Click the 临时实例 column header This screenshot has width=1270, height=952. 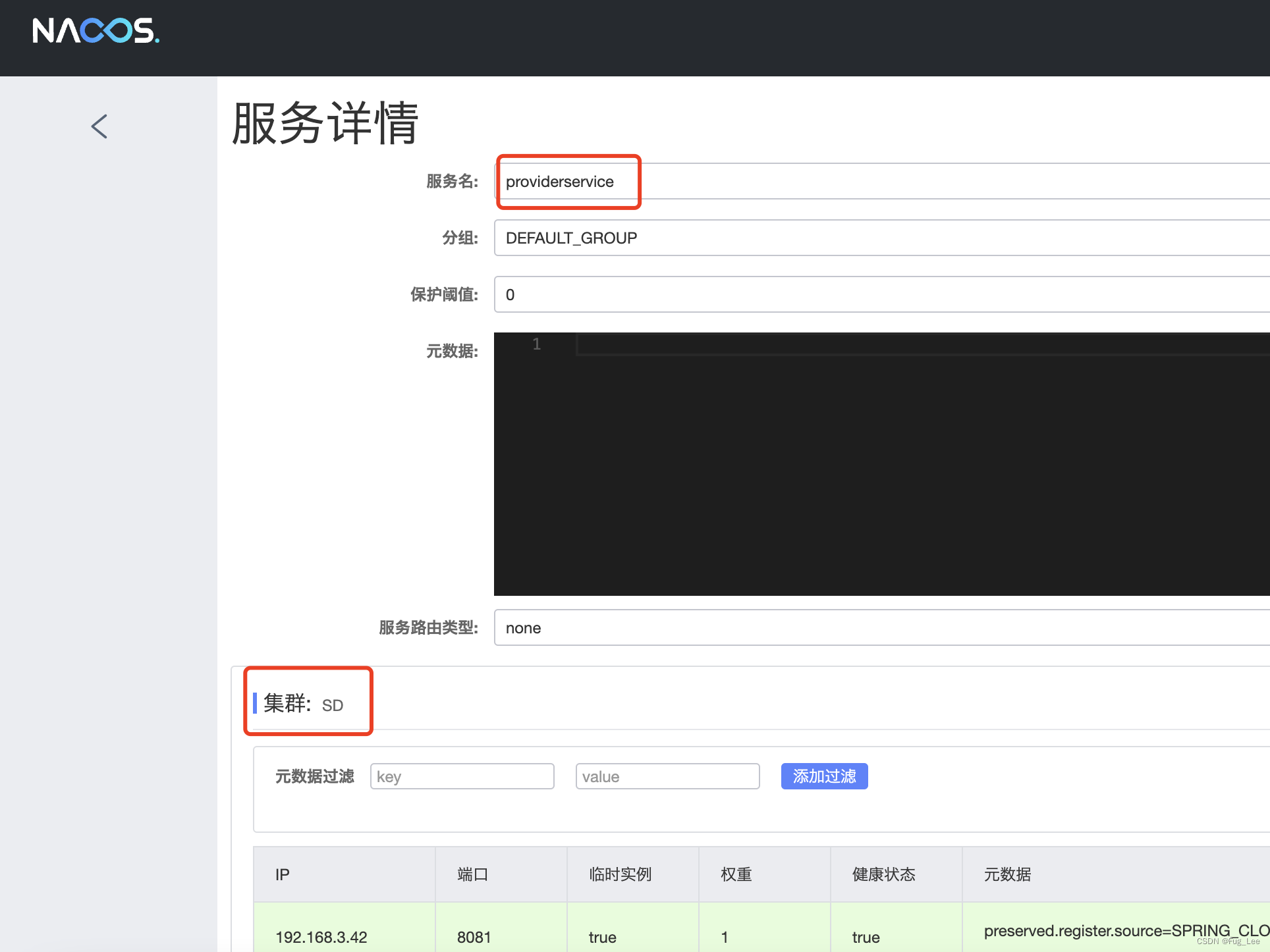633,875
